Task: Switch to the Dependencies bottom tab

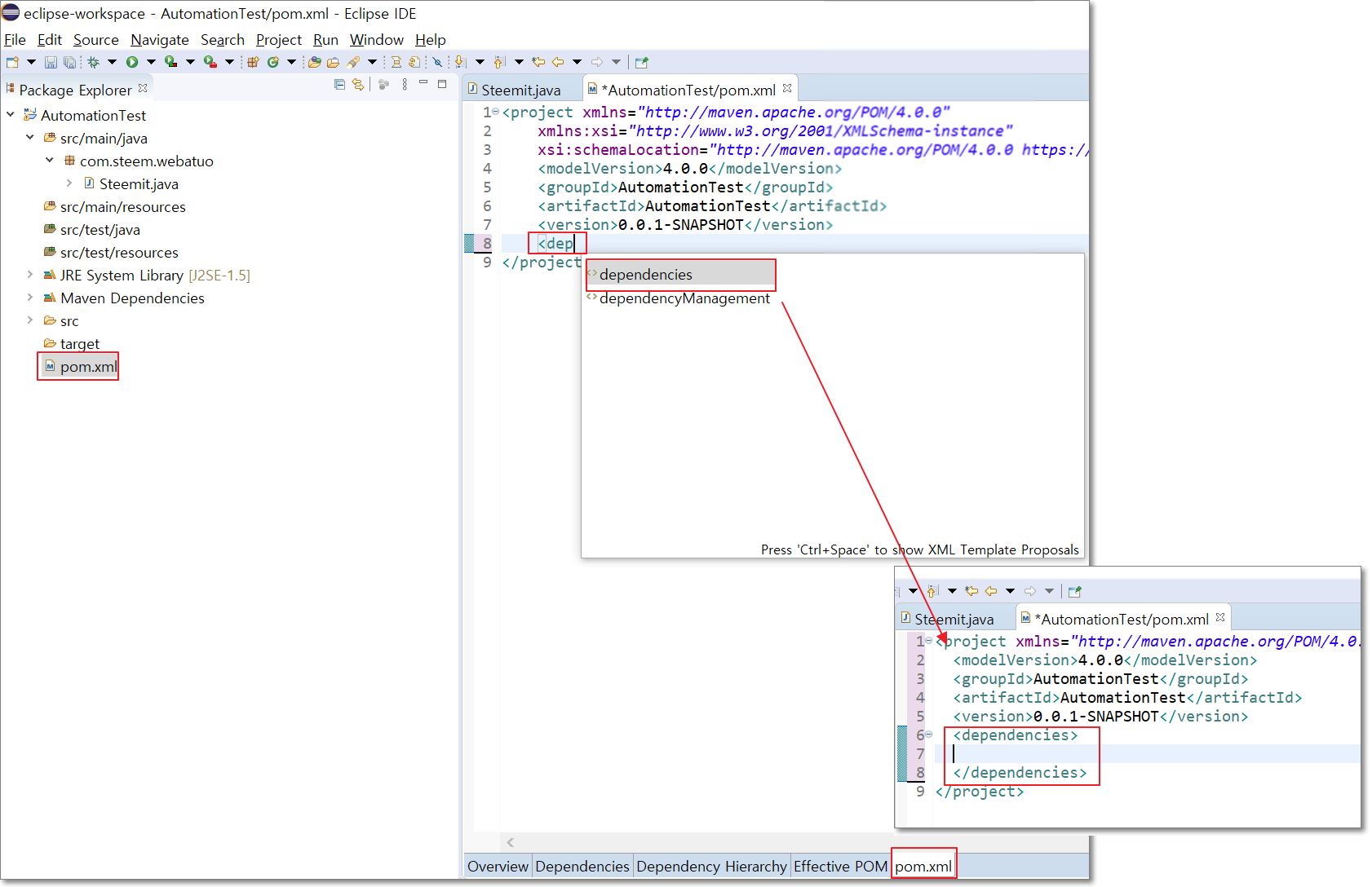Action: click(582, 866)
